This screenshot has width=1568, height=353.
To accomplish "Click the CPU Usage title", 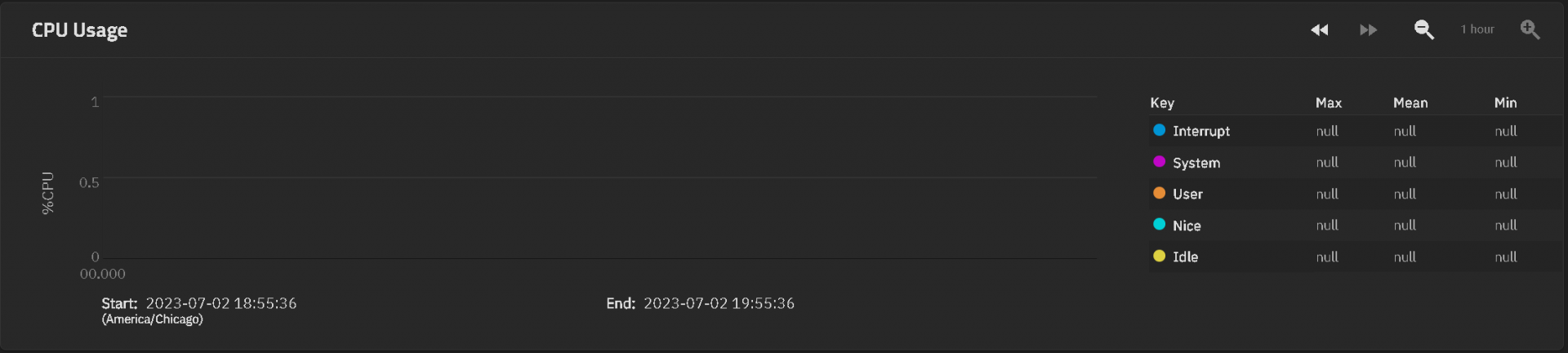I will point(79,30).
